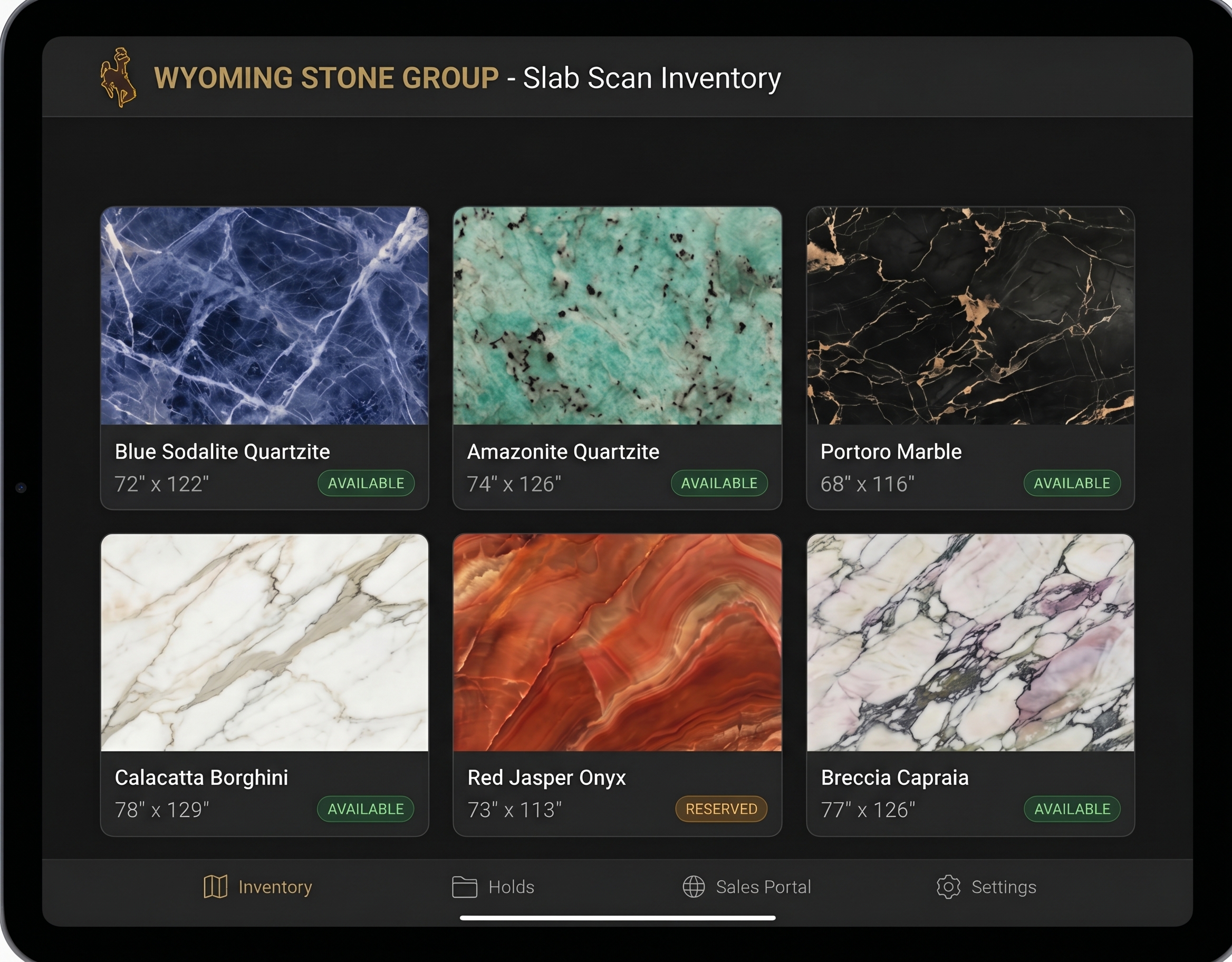Click RESERVED badge on Red Jasper Onyx
The image size is (1232, 962).
tap(721, 809)
